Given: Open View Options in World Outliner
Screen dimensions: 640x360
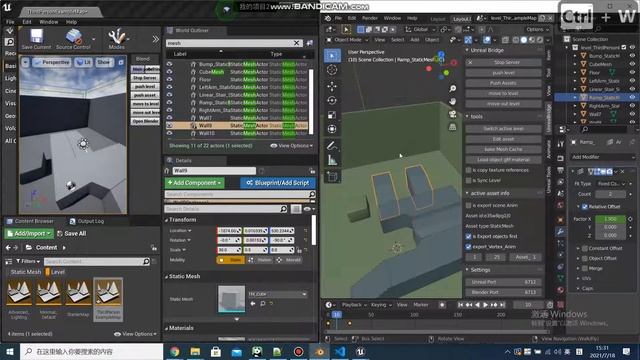Looking at the screenshot, I should click(x=291, y=146).
